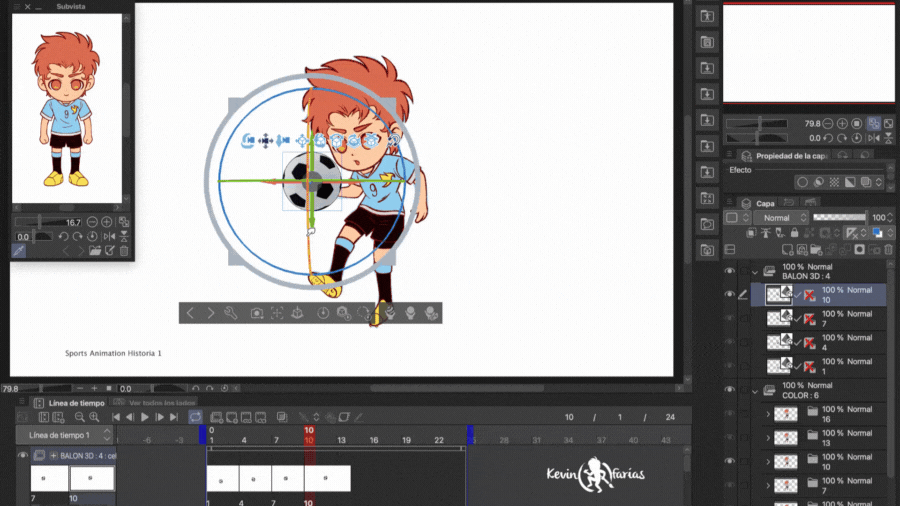Viewport: 900px width, 506px height.
Task: Jump to the first timeline frame
Action: (x=116, y=417)
